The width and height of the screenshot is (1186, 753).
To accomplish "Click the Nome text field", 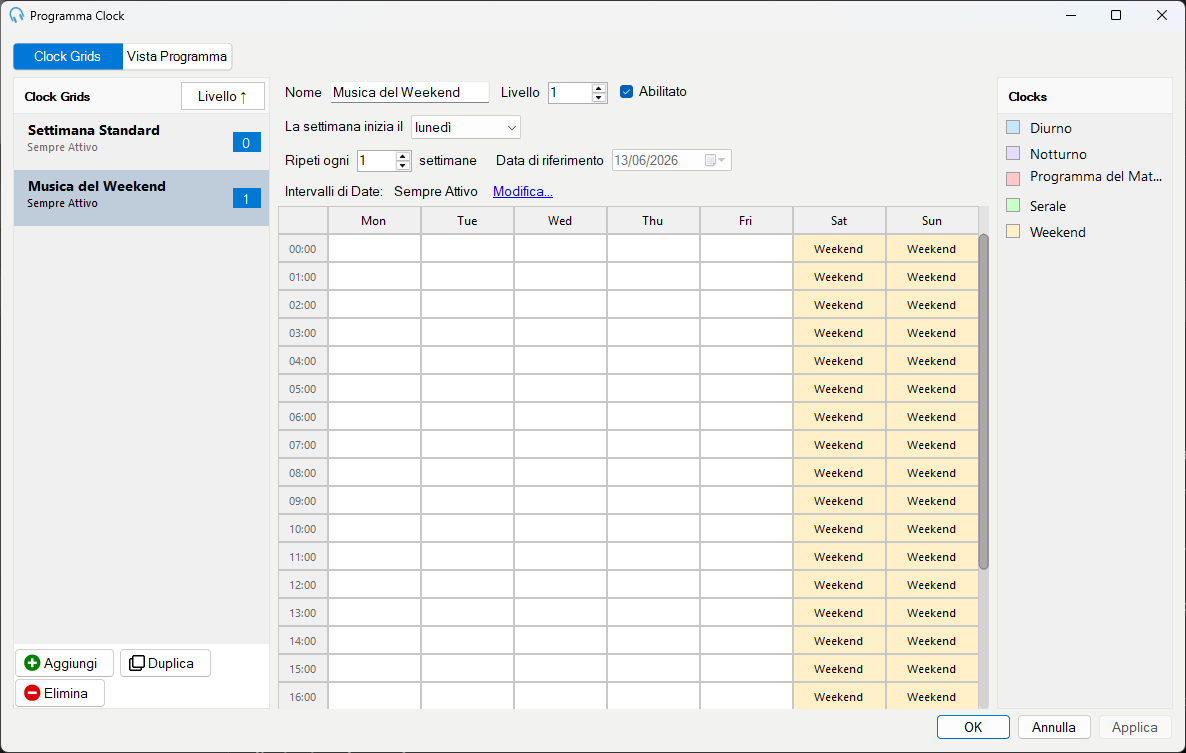I will coord(410,92).
